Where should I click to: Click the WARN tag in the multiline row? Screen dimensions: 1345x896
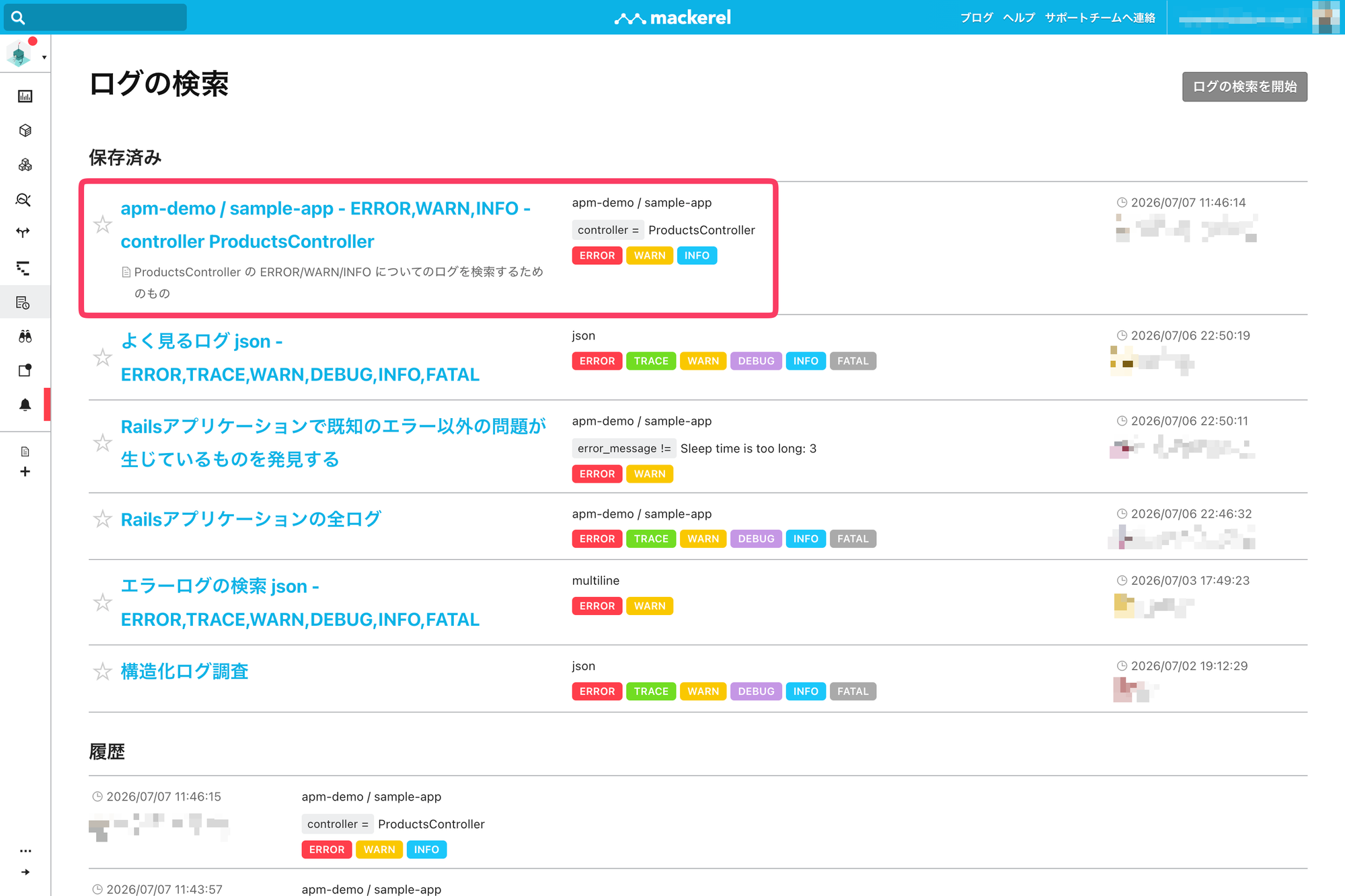pos(650,606)
